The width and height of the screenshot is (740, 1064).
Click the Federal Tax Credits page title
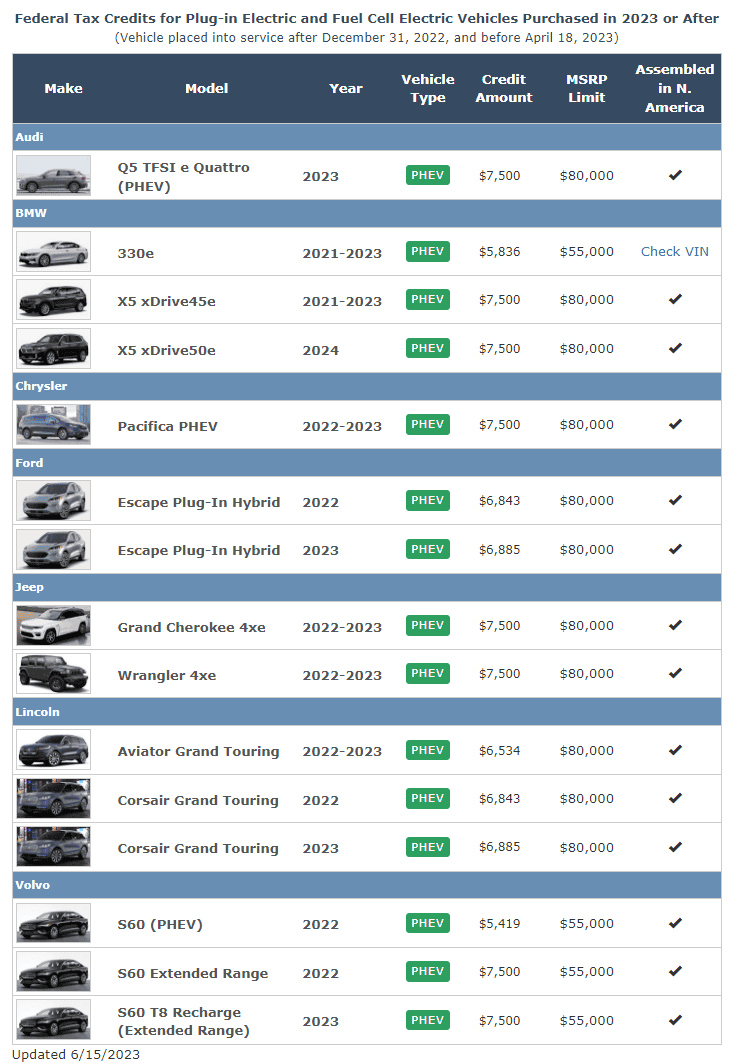tap(367, 18)
